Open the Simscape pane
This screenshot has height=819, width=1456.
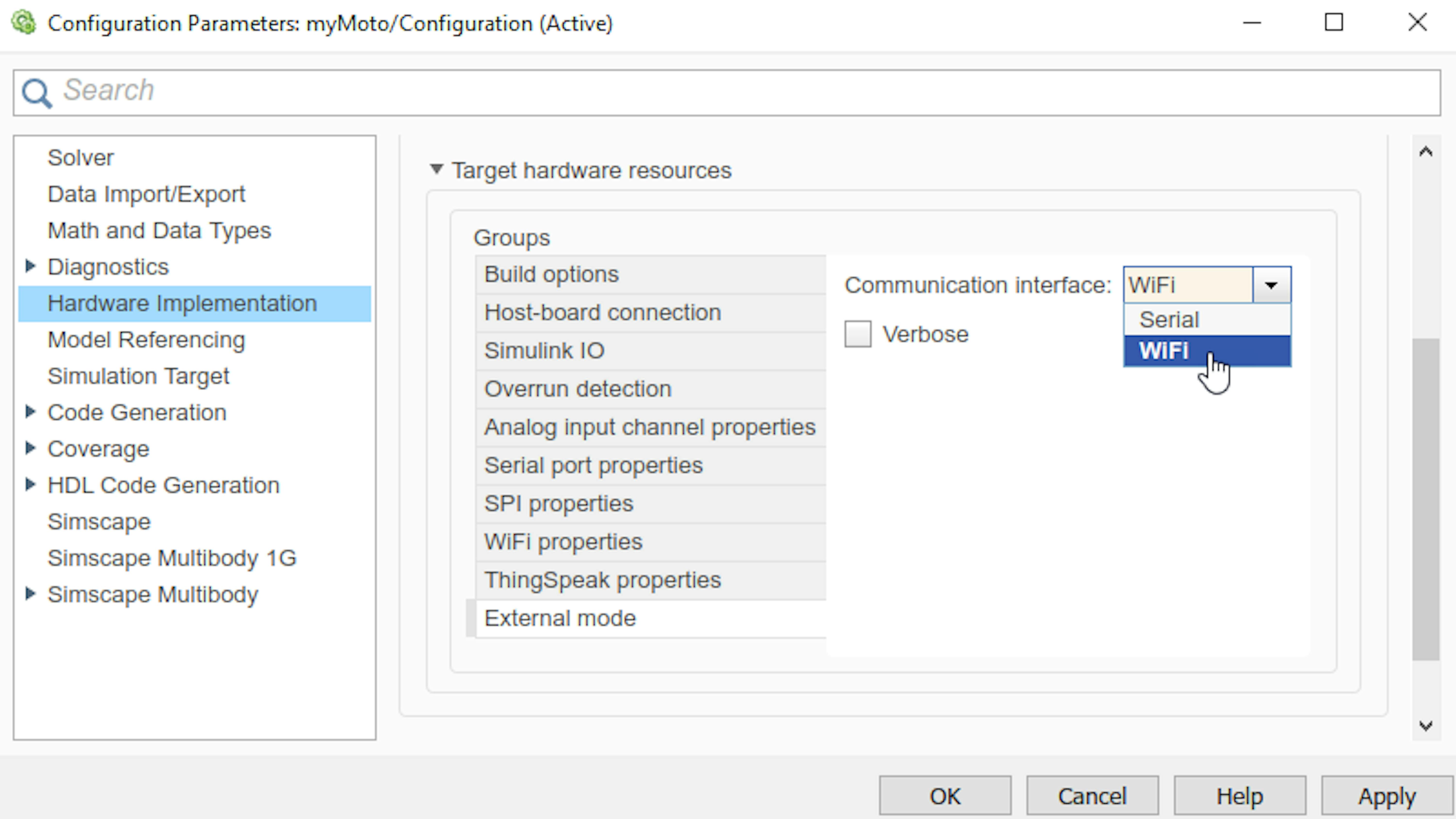point(99,522)
